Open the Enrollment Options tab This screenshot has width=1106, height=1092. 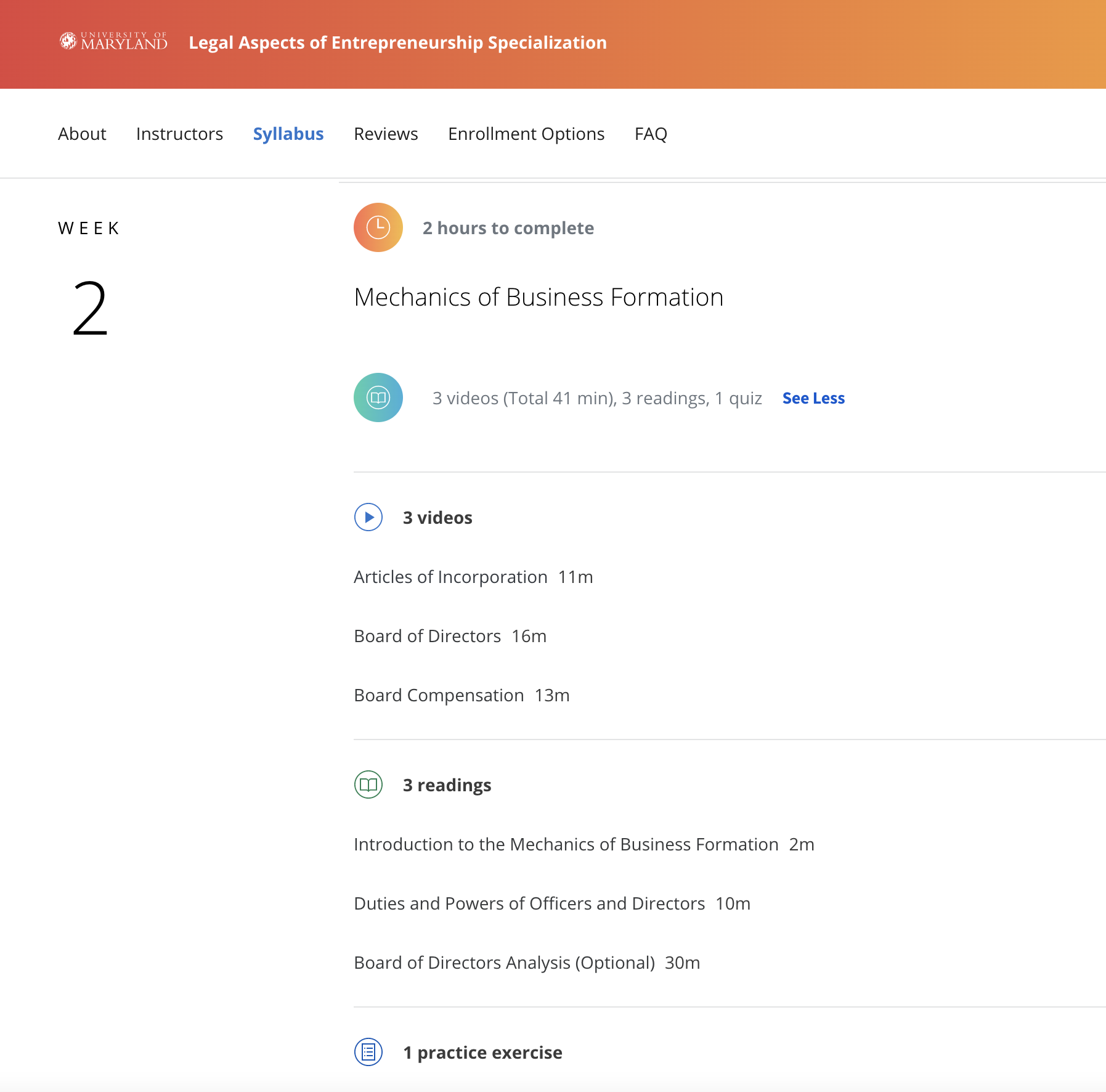tap(526, 134)
